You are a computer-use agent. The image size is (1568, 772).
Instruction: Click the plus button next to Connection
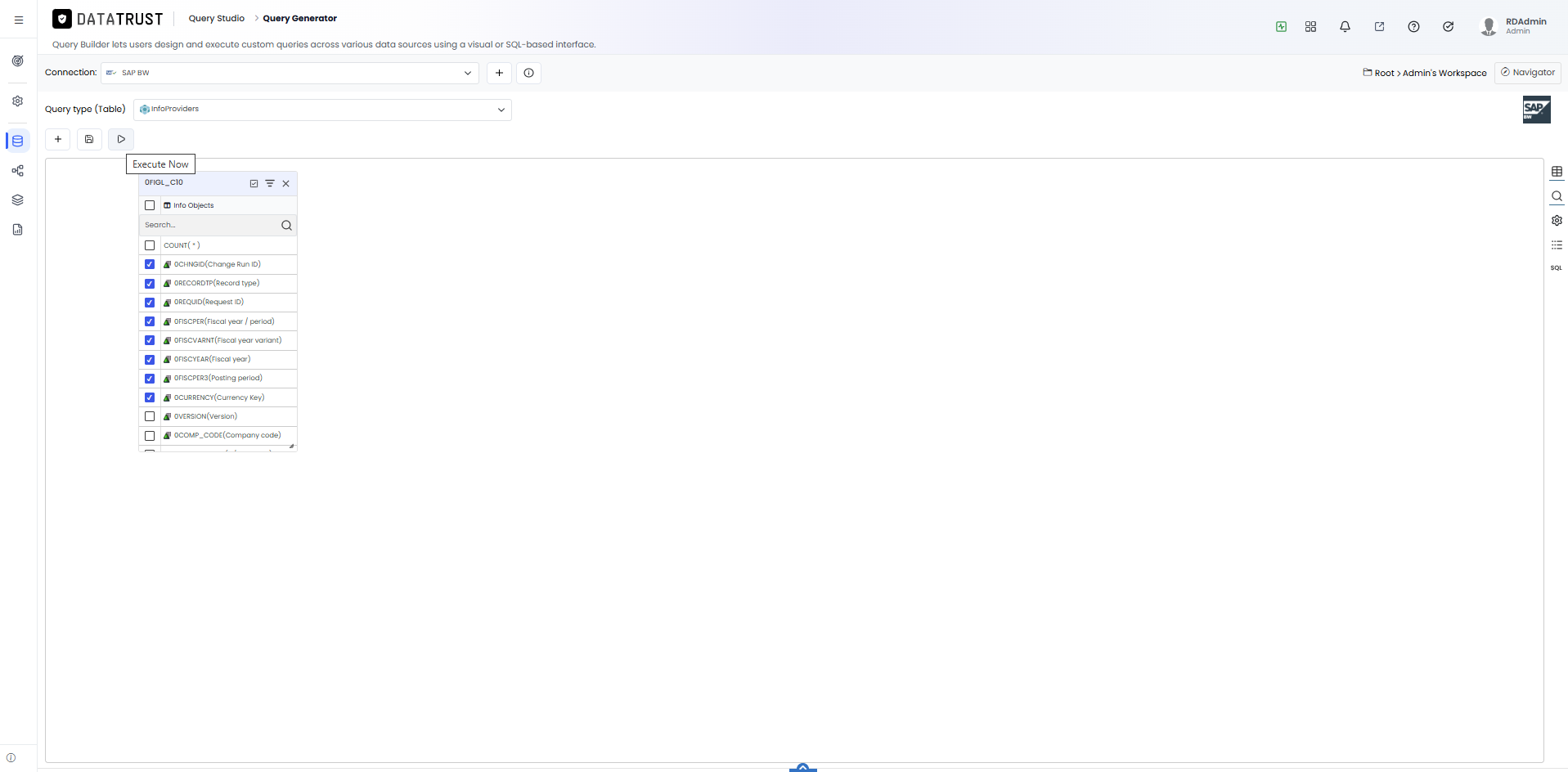499,73
